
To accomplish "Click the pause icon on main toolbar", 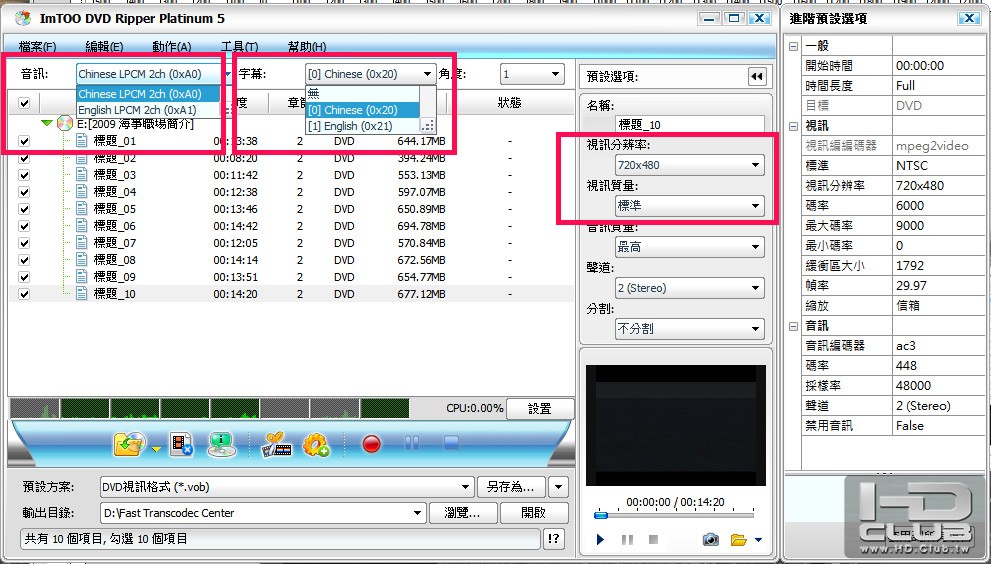I will click(x=411, y=443).
